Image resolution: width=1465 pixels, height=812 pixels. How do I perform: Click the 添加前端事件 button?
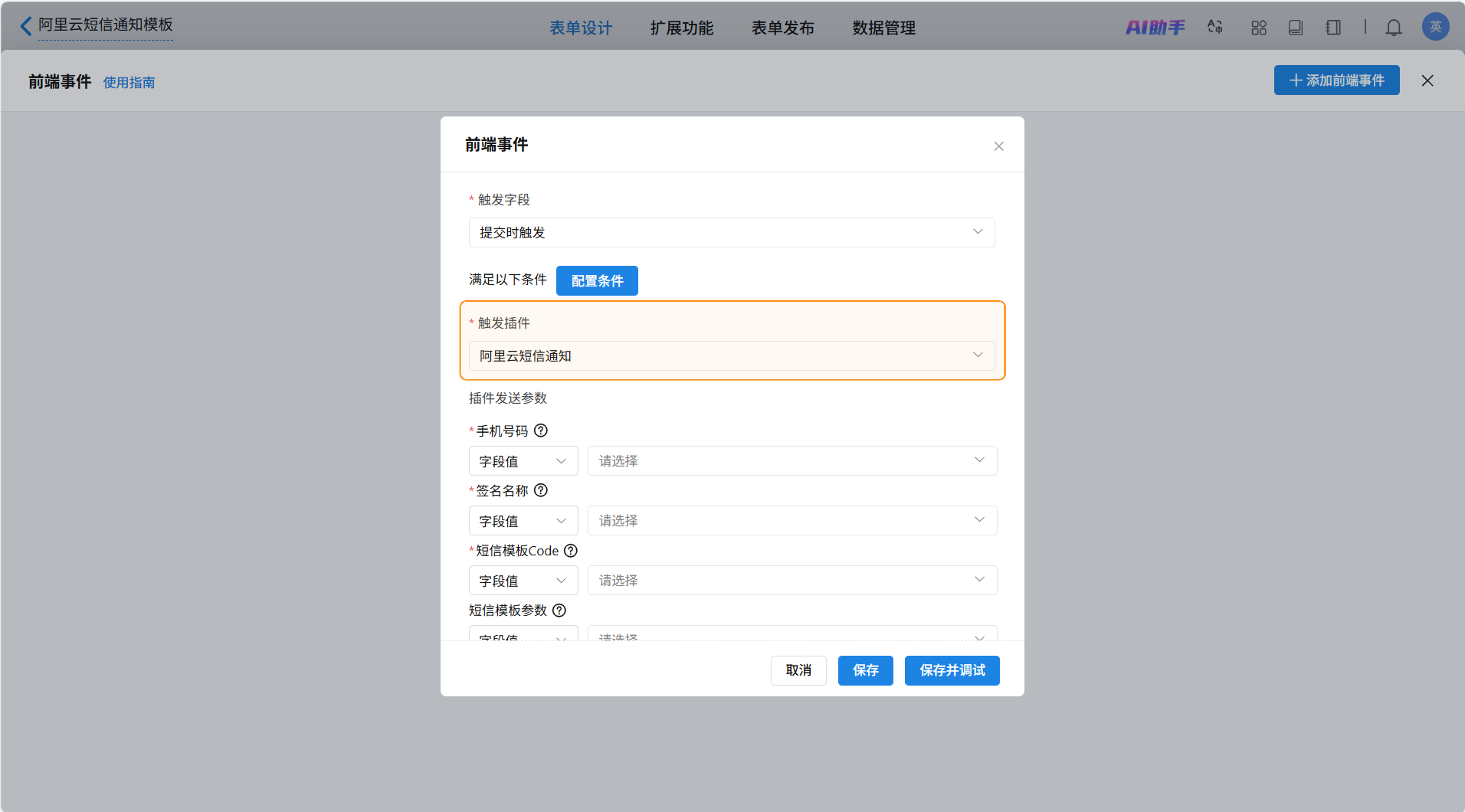(1336, 80)
